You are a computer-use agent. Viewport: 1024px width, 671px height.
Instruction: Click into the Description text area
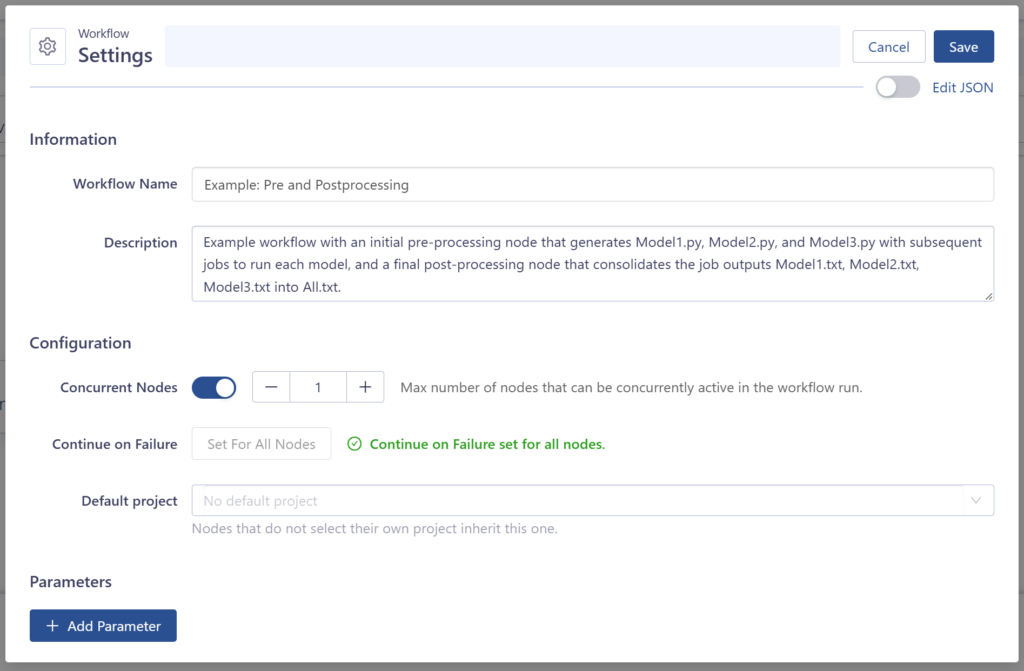coord(592,264)
